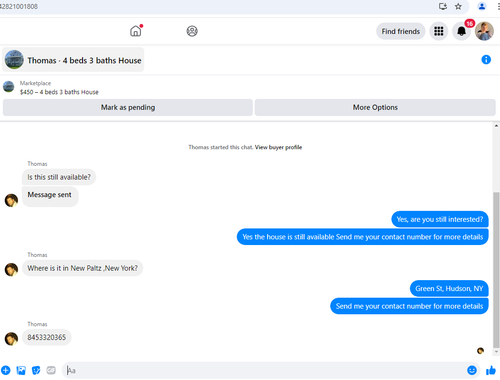Click Mark as pending button

point(128,107)
